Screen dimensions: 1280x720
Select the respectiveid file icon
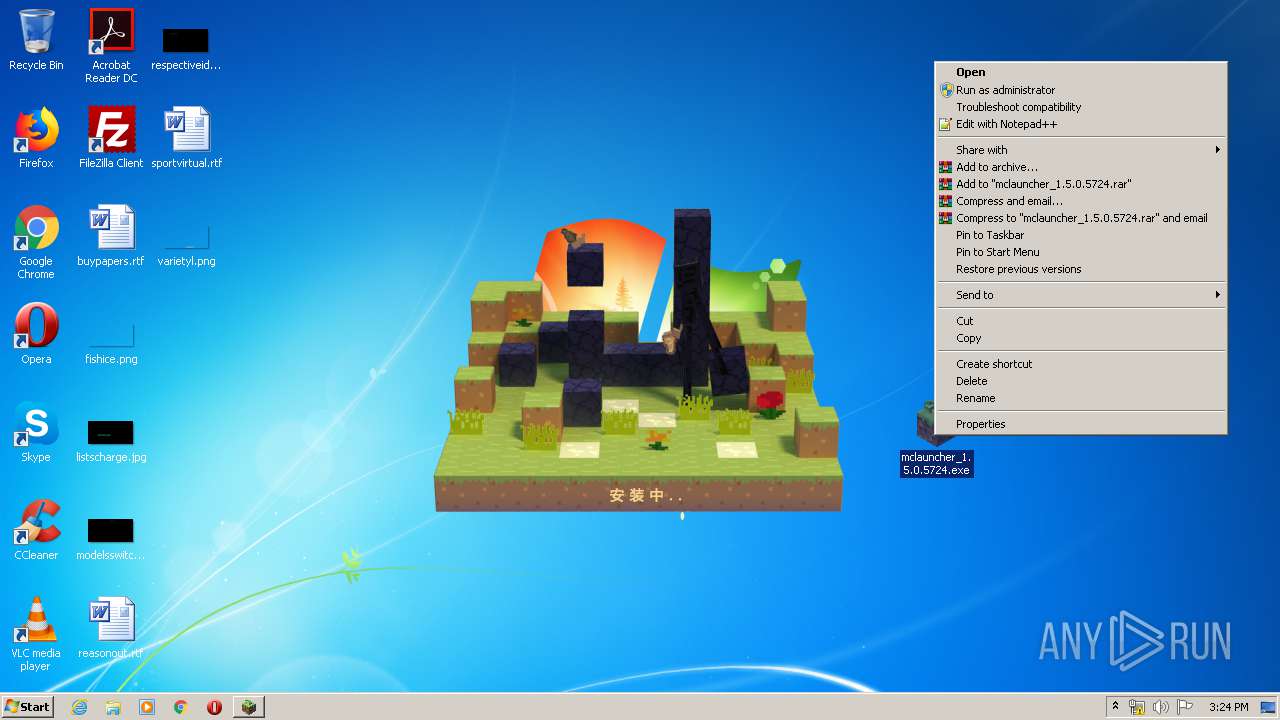(186, 48)
